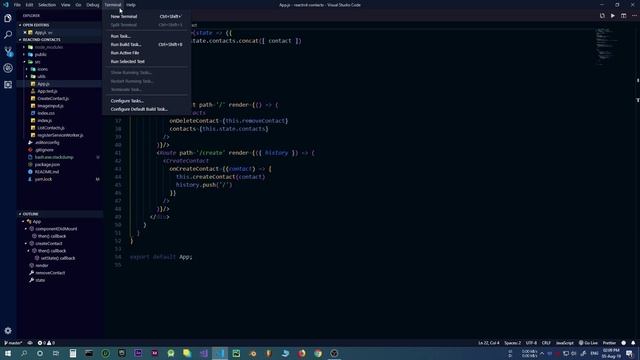Open README.md file
The image size is (640, 360).
(x=47, y=172)
